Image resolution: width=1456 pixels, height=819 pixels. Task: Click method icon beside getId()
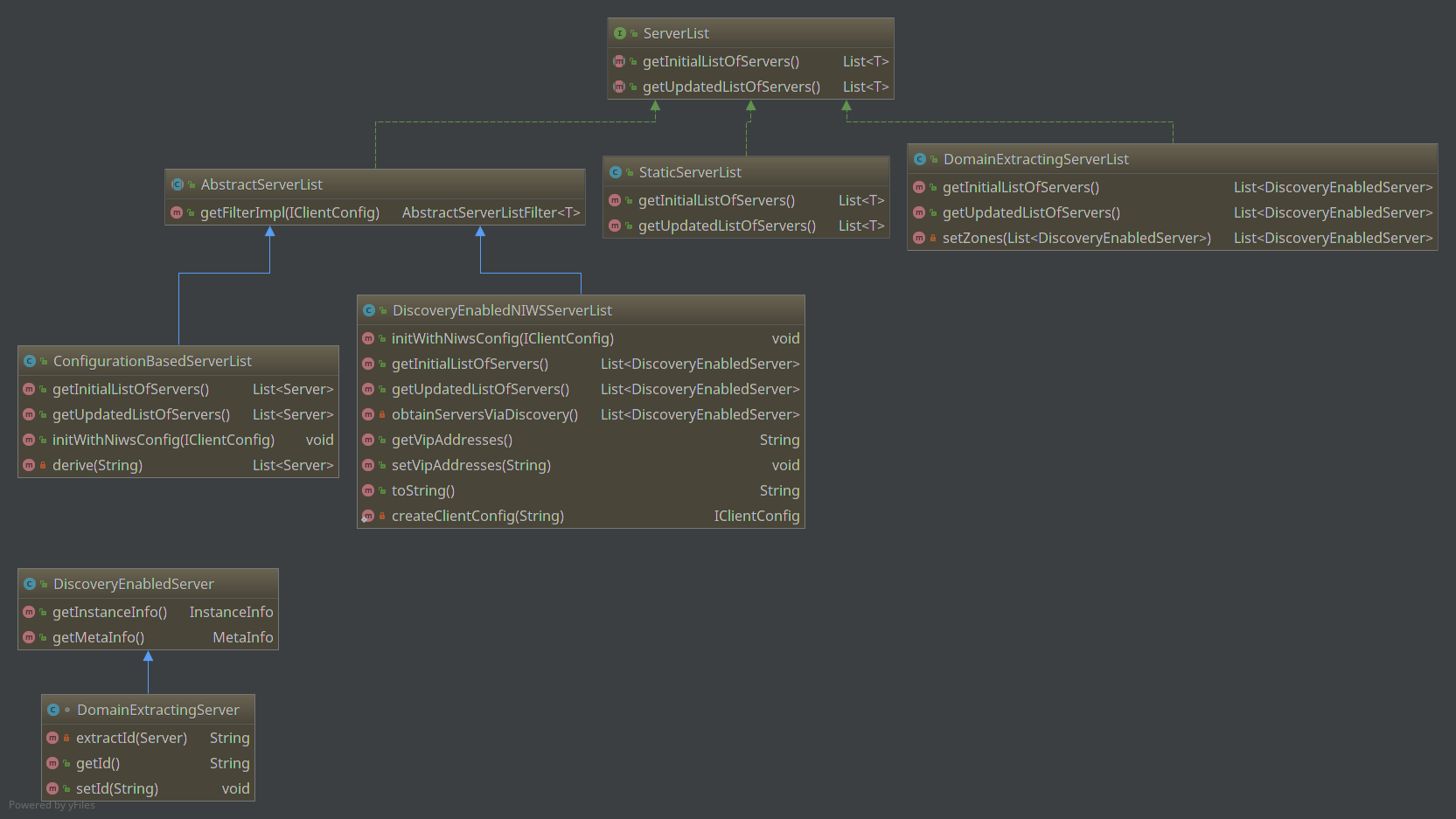coord(52,763)
